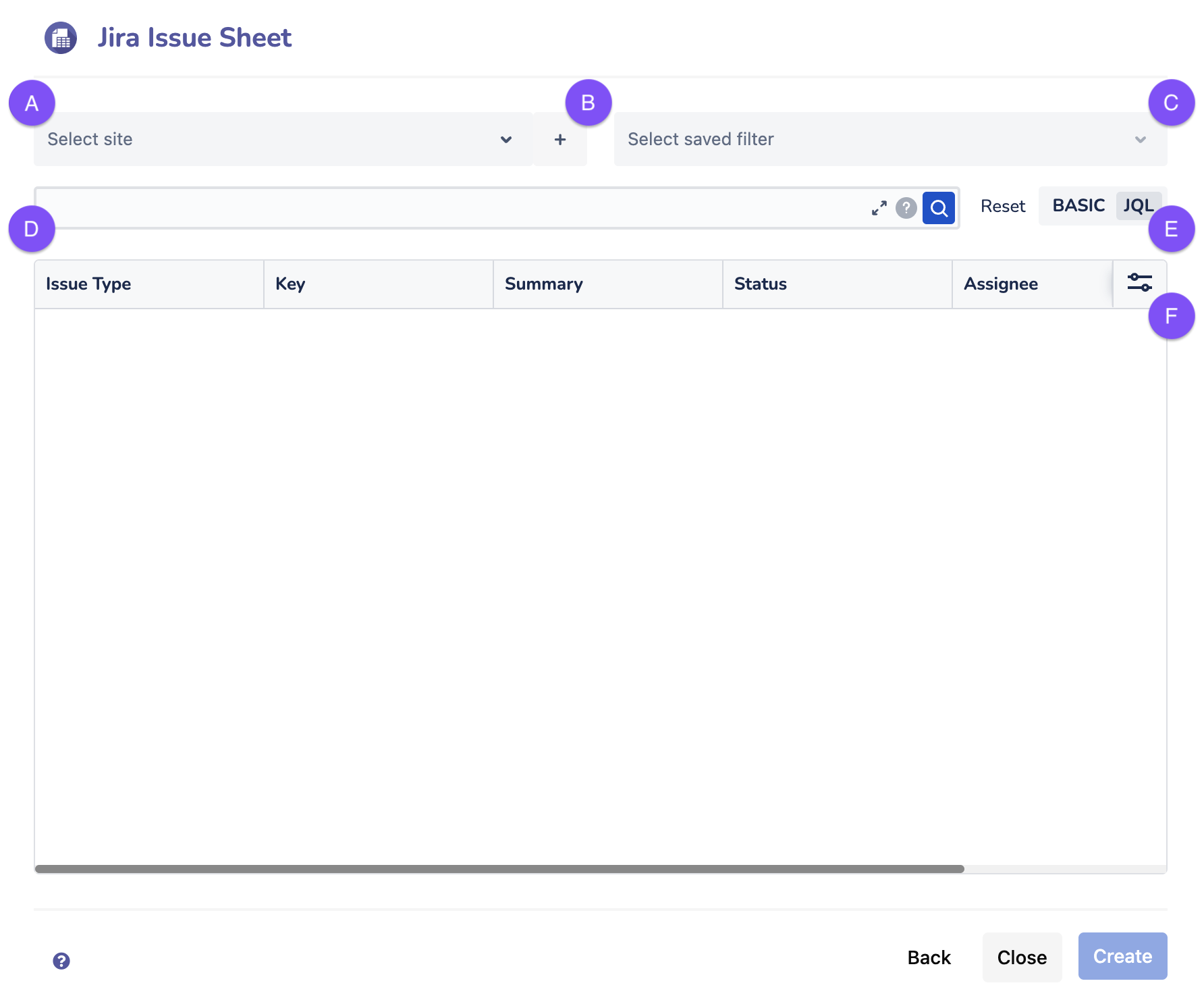
Task: Click the Summary column header
Action: click(543, 284)
